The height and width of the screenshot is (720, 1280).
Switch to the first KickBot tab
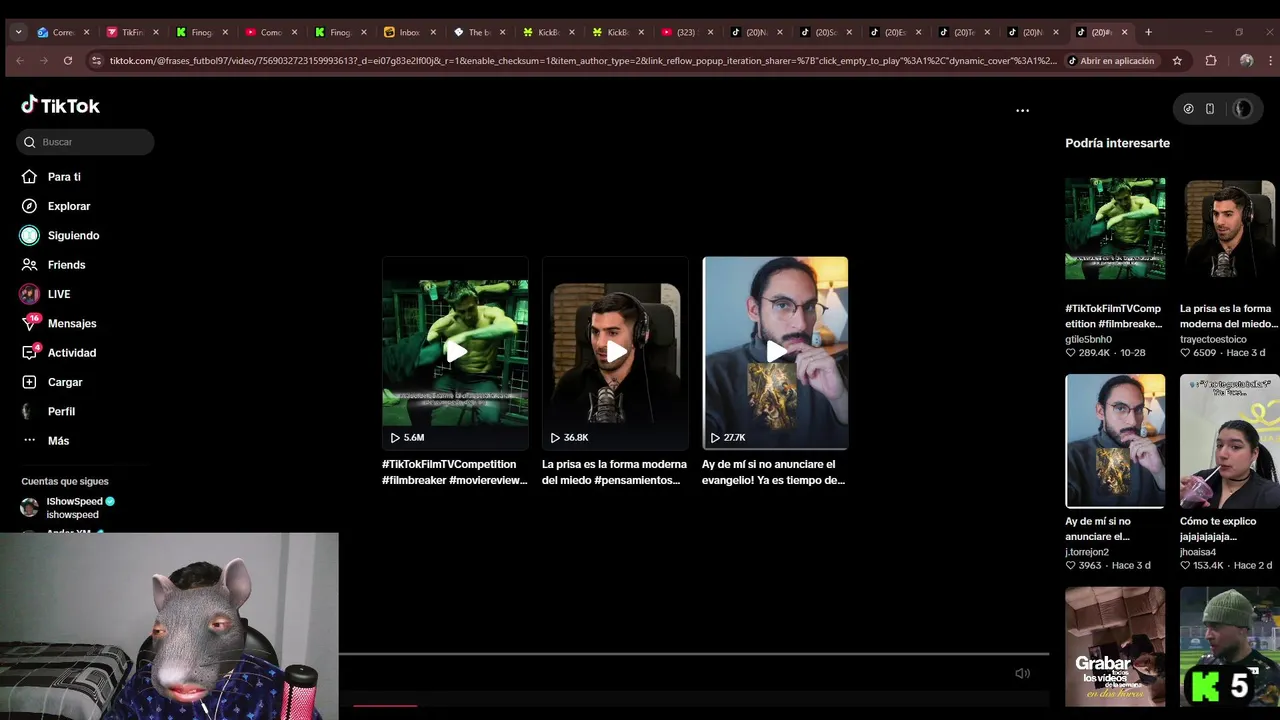click(x=548, y=32)
